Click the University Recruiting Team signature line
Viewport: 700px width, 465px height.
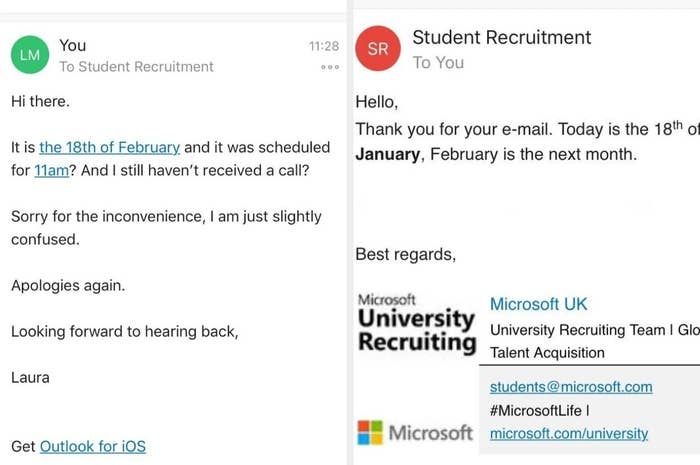click(595, 330)
